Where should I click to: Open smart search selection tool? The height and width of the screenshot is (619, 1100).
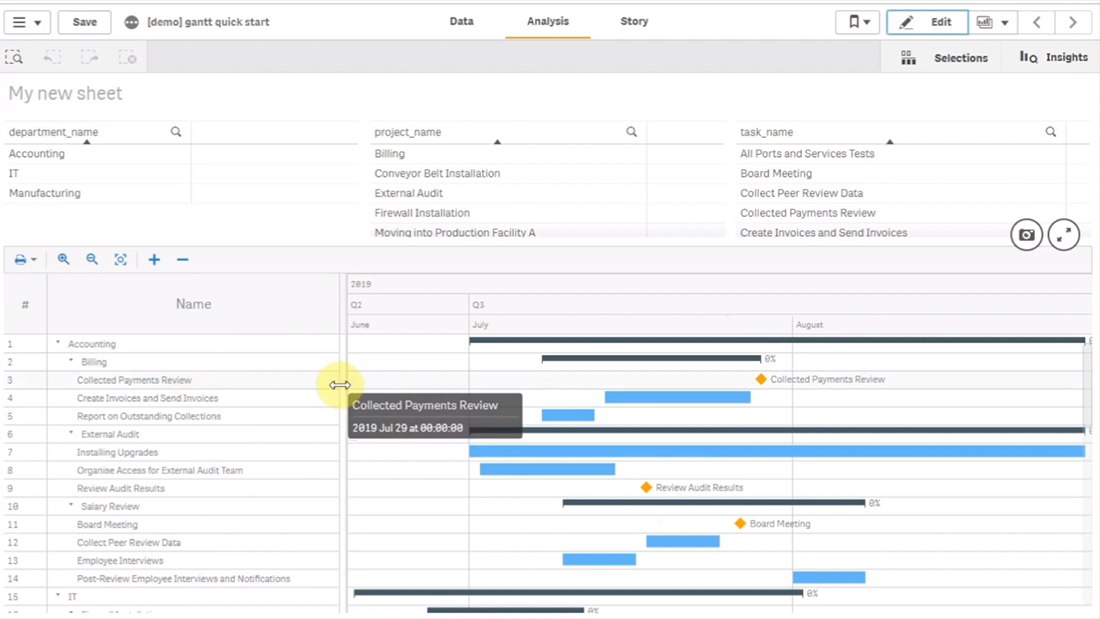pyautogui.click(x=14, y=58)
